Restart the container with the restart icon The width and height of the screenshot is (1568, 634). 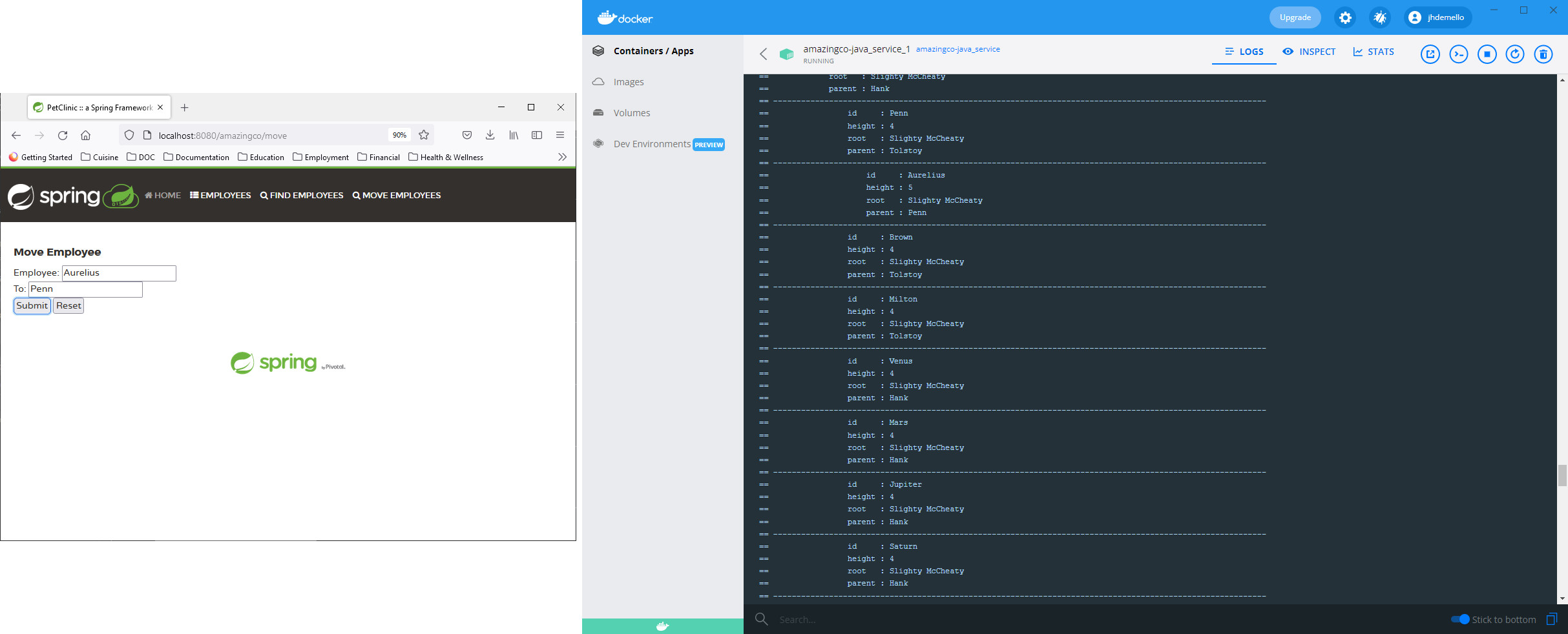tap(1515, 54)
